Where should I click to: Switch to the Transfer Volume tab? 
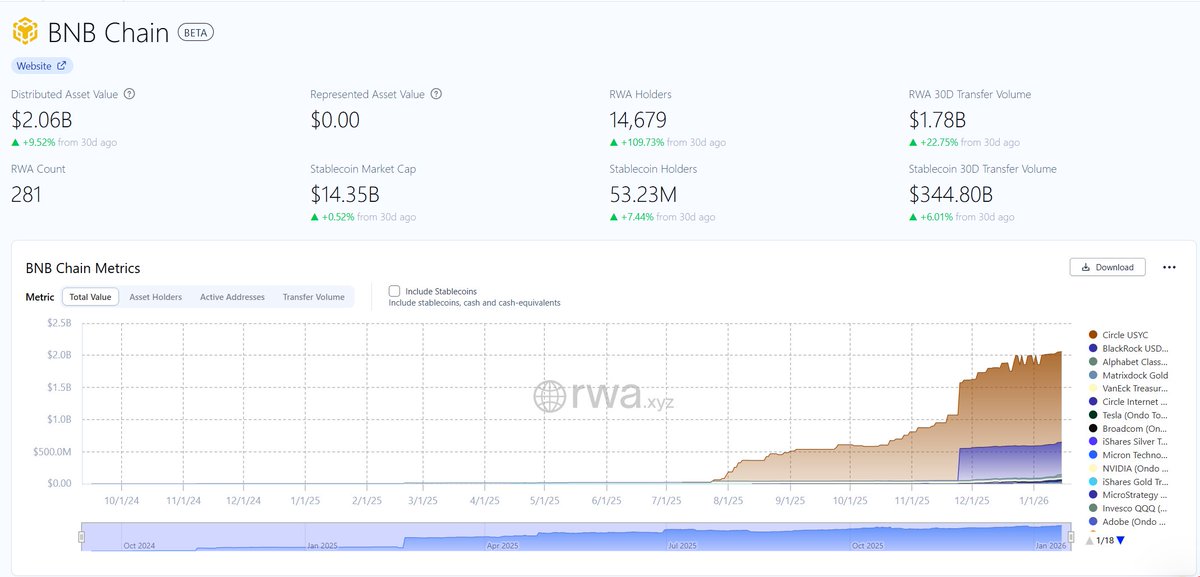313,297
